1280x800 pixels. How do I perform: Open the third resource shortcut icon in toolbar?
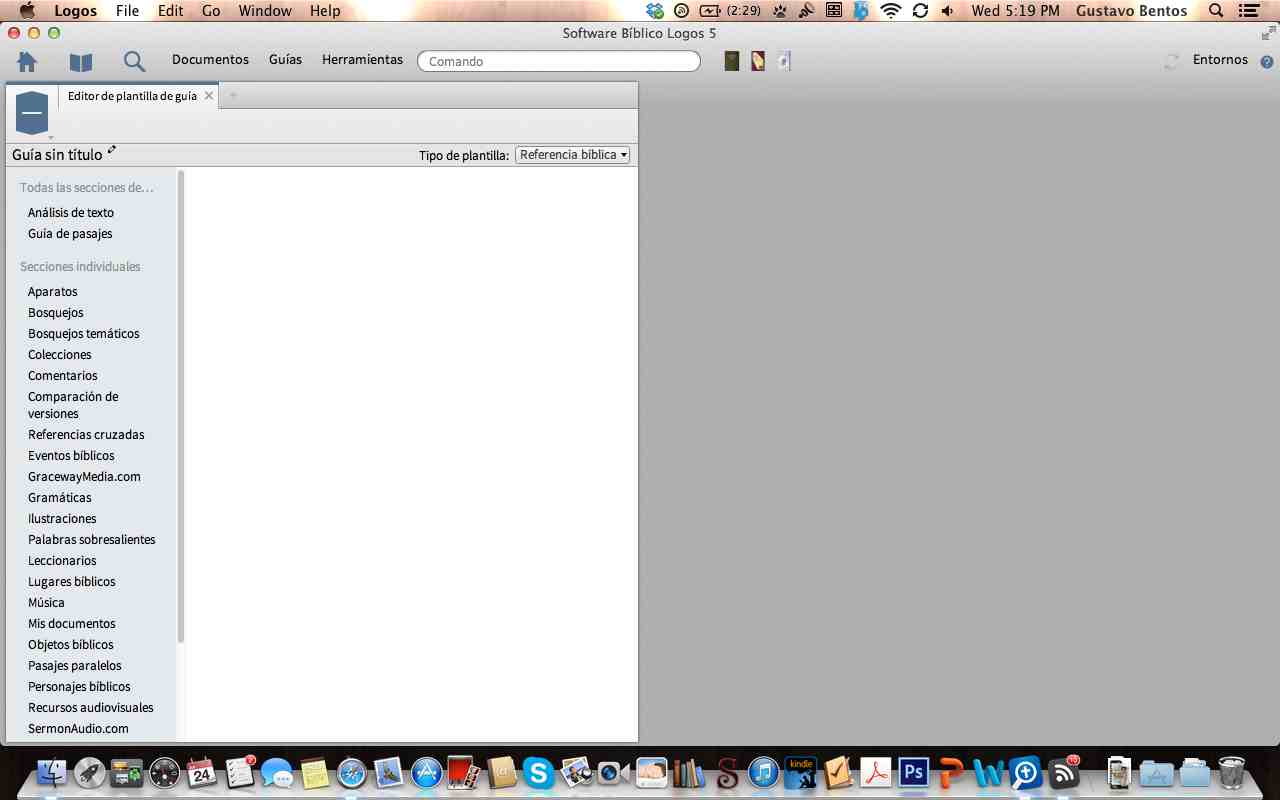point(784,61)
